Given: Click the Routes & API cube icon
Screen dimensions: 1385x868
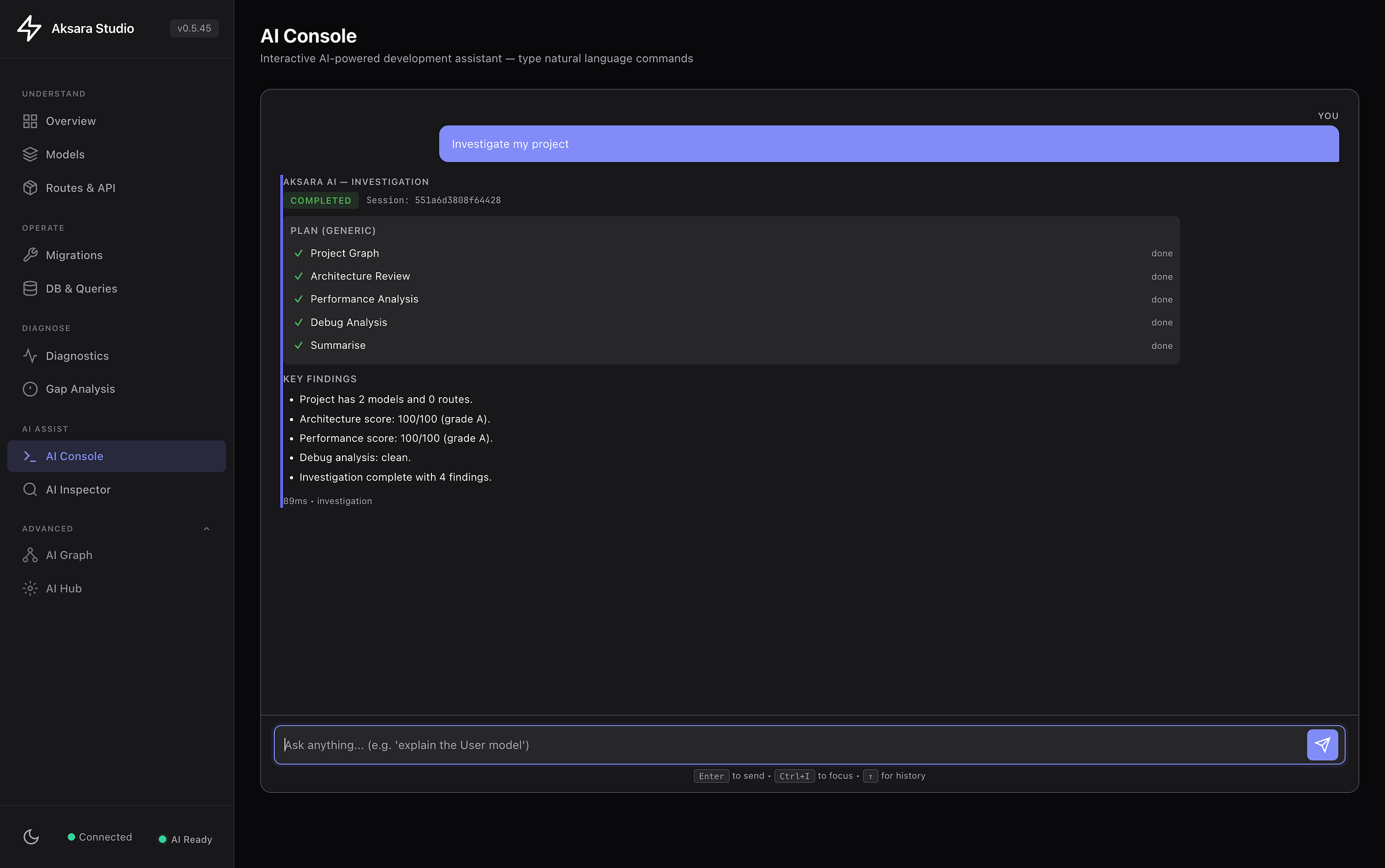Looking at the screenshot, I should (30, 188).
